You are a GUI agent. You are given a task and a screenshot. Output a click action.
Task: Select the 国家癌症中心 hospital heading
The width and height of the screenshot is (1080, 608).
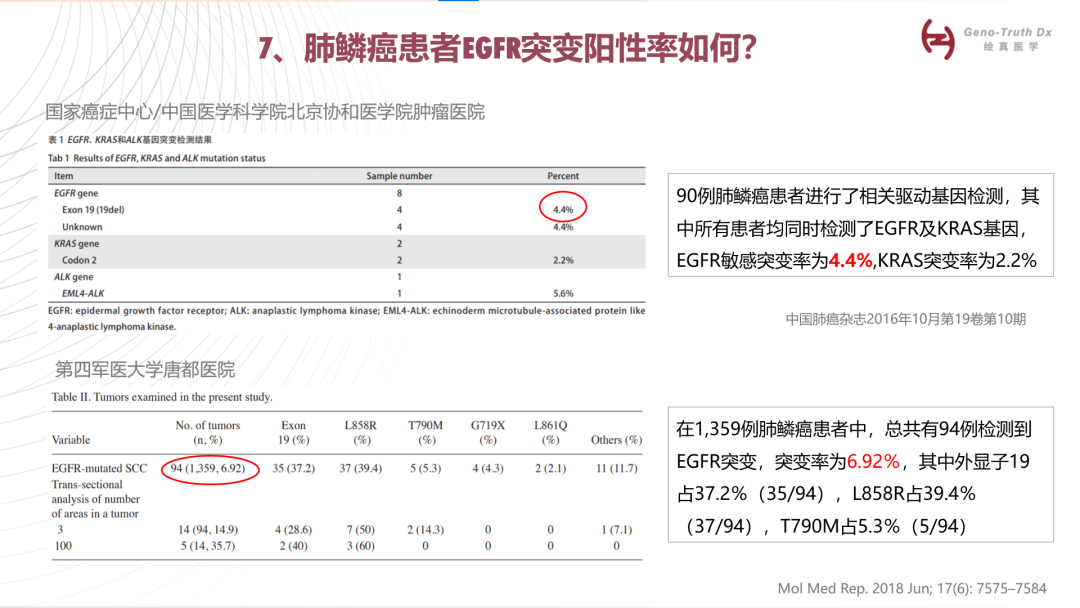265,112
